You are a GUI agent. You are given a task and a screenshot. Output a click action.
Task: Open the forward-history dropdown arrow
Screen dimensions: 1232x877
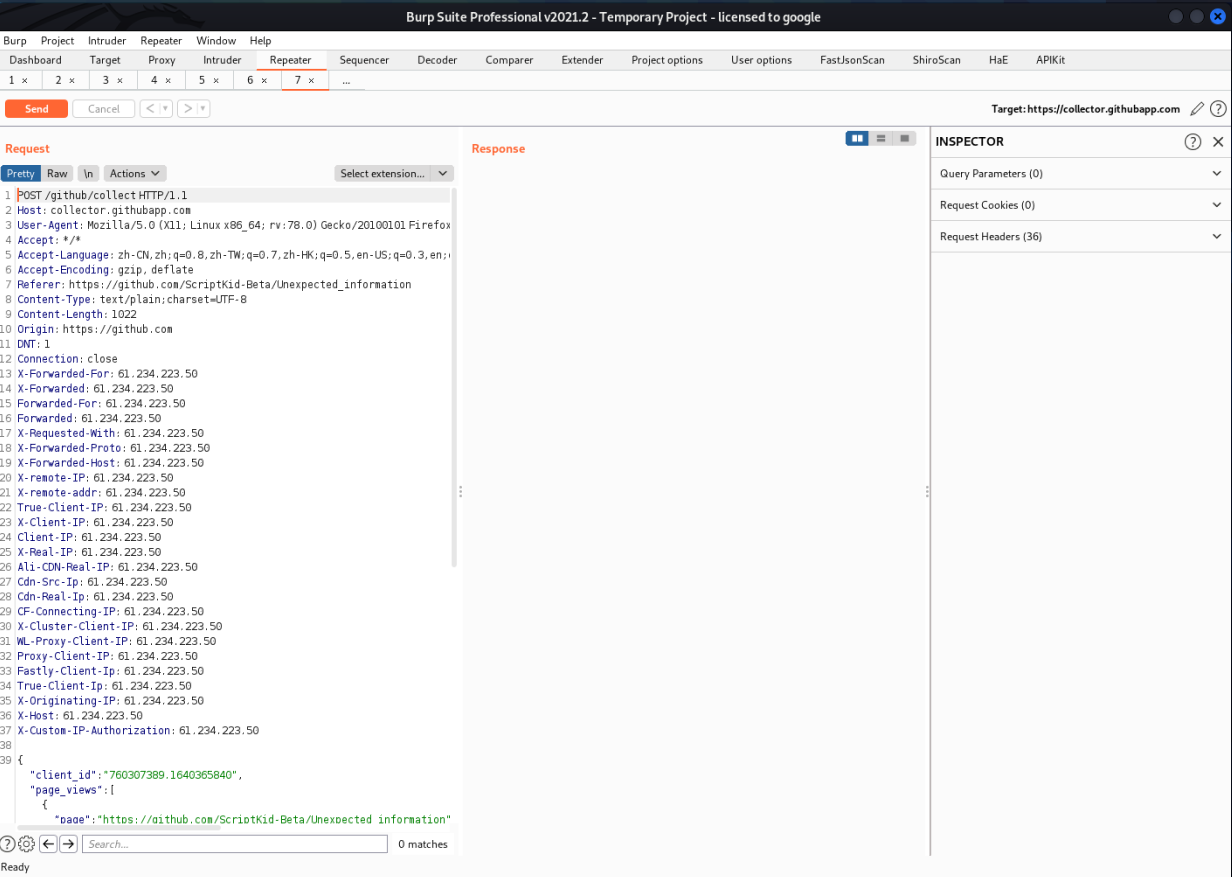[x=203, y=109]
